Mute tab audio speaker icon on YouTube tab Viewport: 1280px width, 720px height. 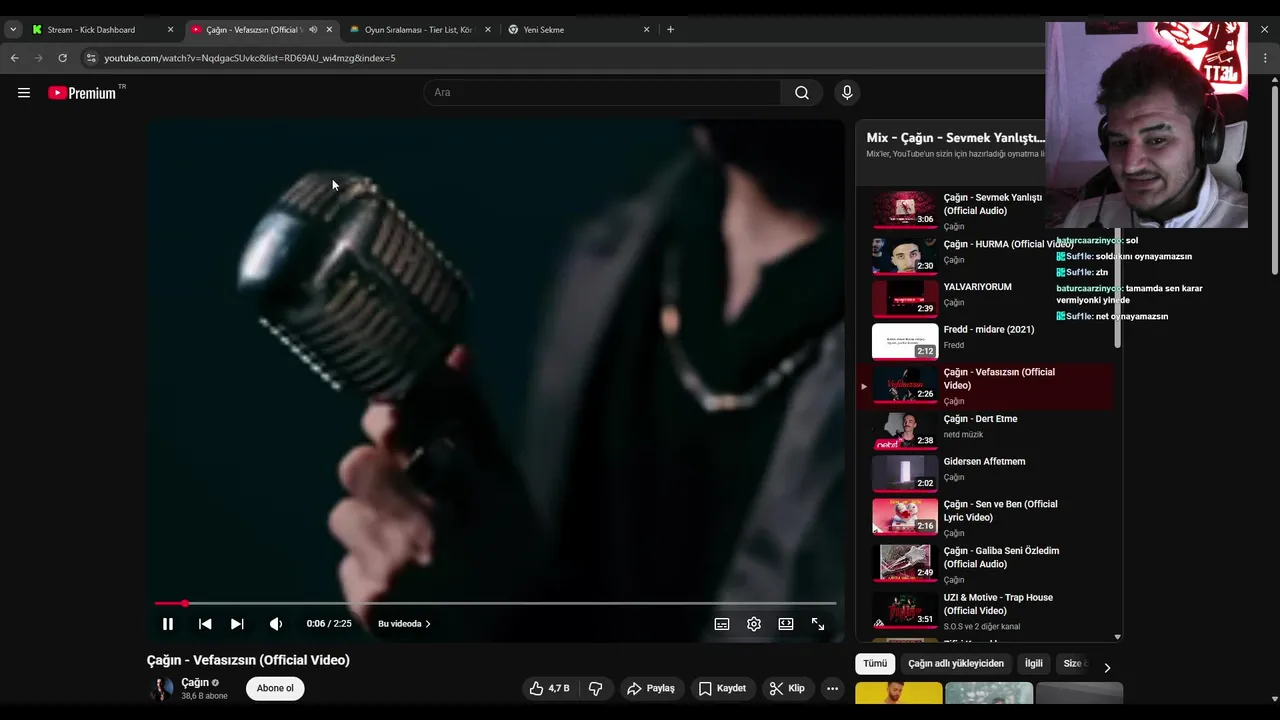[313, 30]
